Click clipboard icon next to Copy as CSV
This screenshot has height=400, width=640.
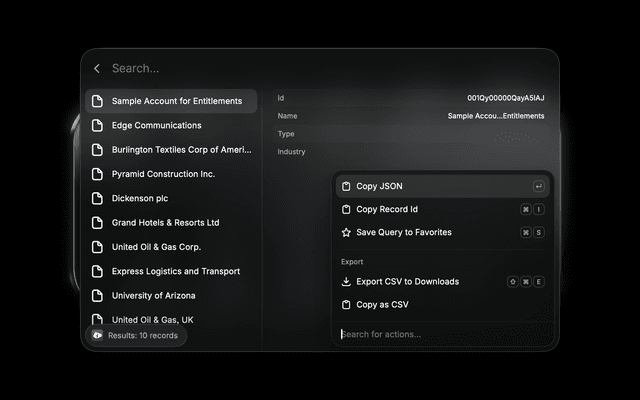[346, 304]
